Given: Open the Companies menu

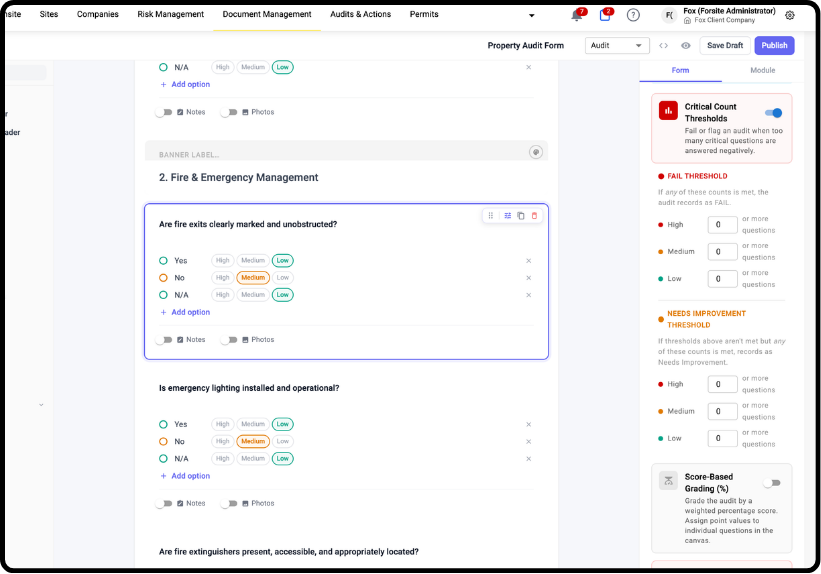Looking at the screenshot, I should pyautogui.click(x=98, y=14).
